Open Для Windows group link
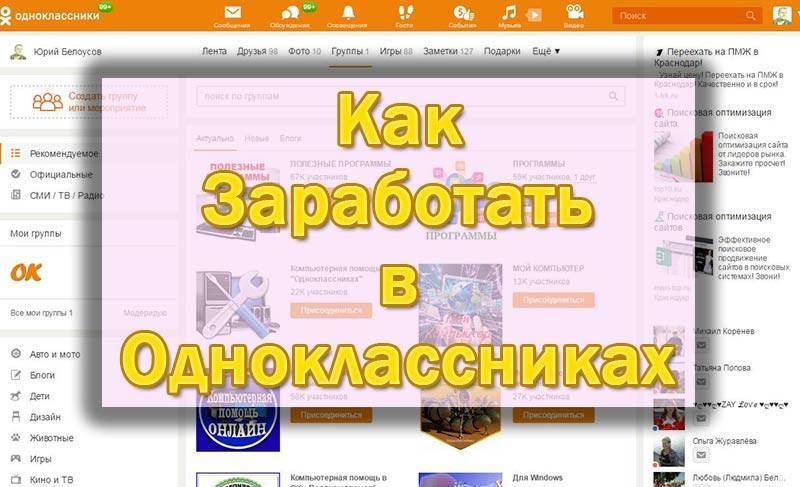The image size is (800, 487). 538,477
